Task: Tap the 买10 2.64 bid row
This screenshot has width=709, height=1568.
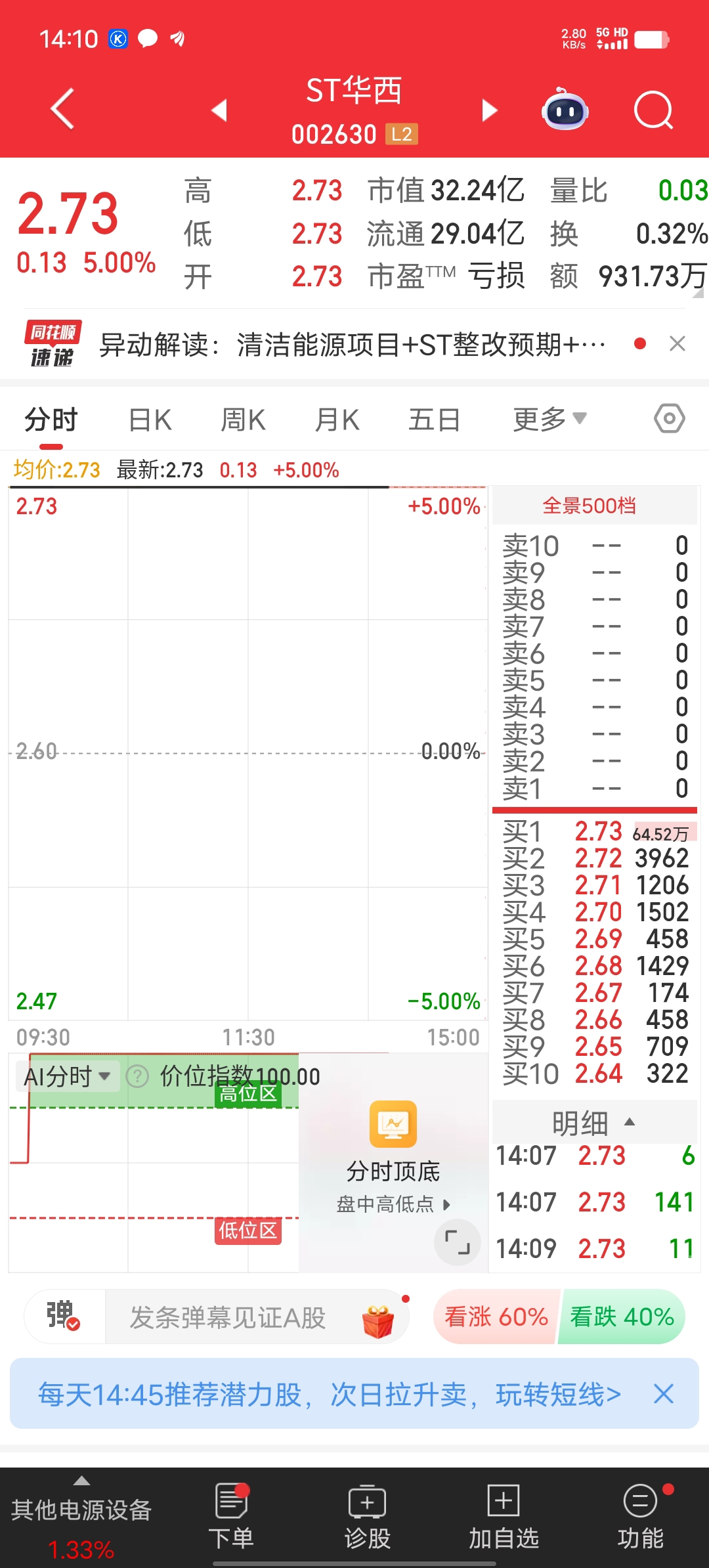Action: 594,1074
